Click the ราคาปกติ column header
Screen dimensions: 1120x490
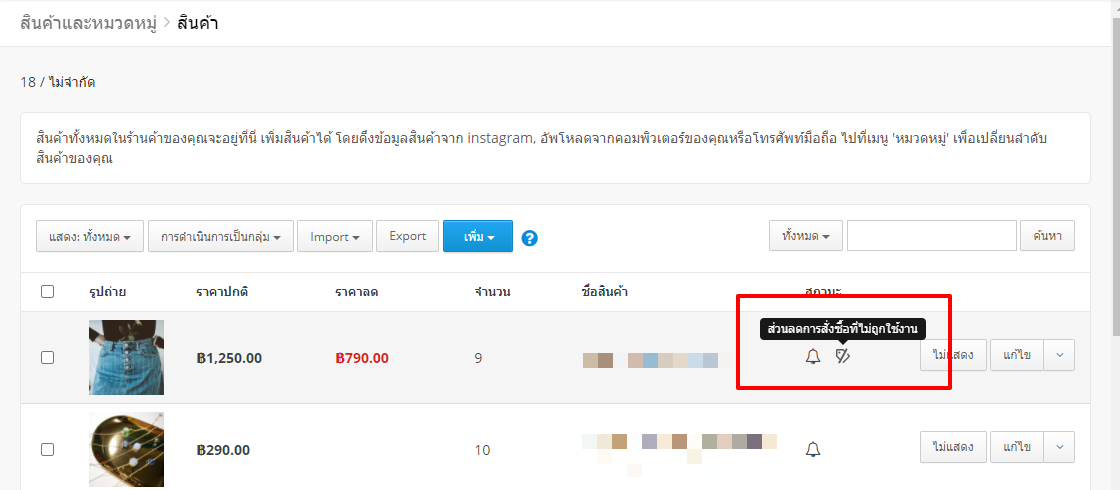coord(222,291)
